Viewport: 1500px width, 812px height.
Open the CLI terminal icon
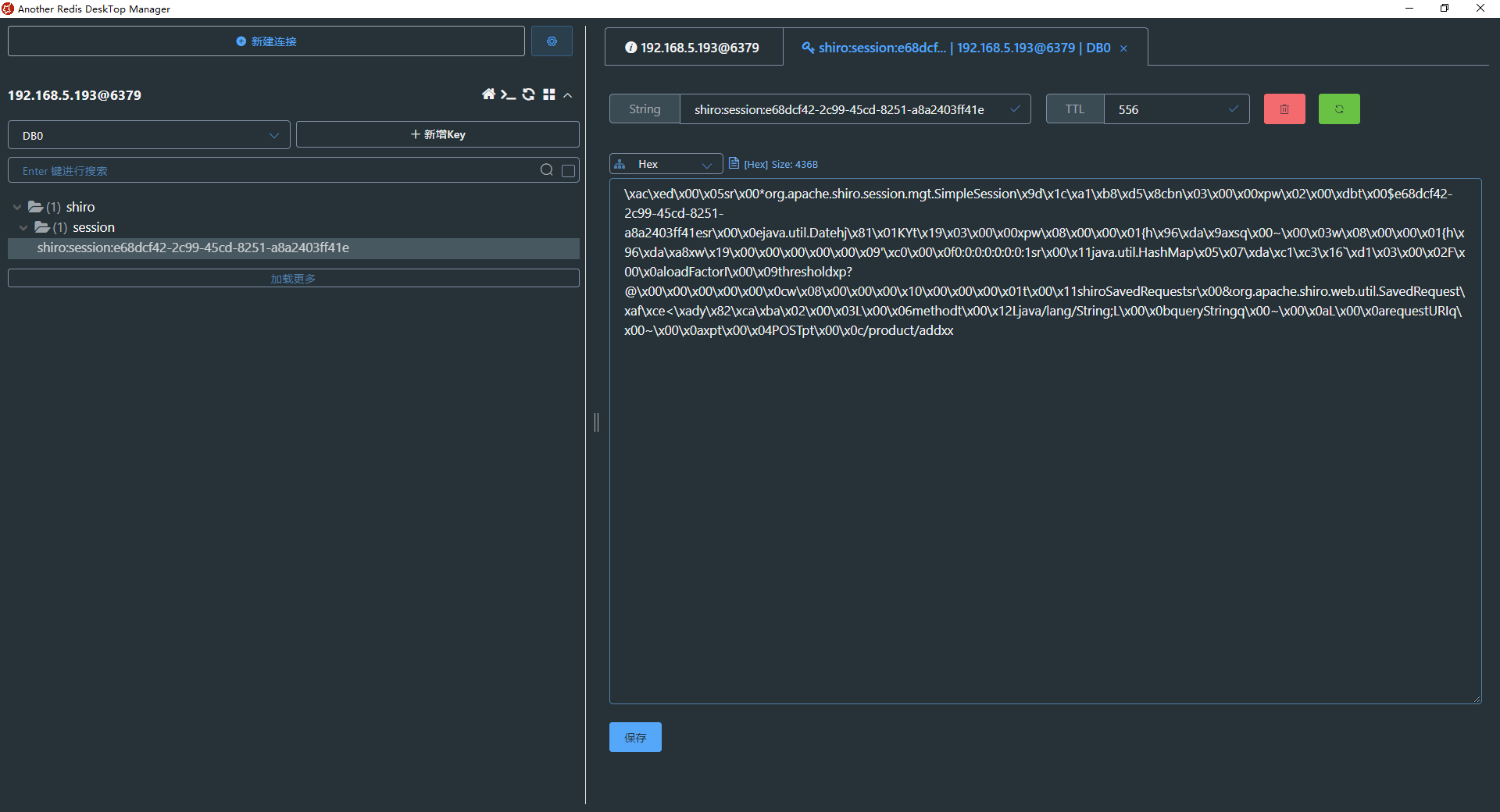[x=509, y=94]
